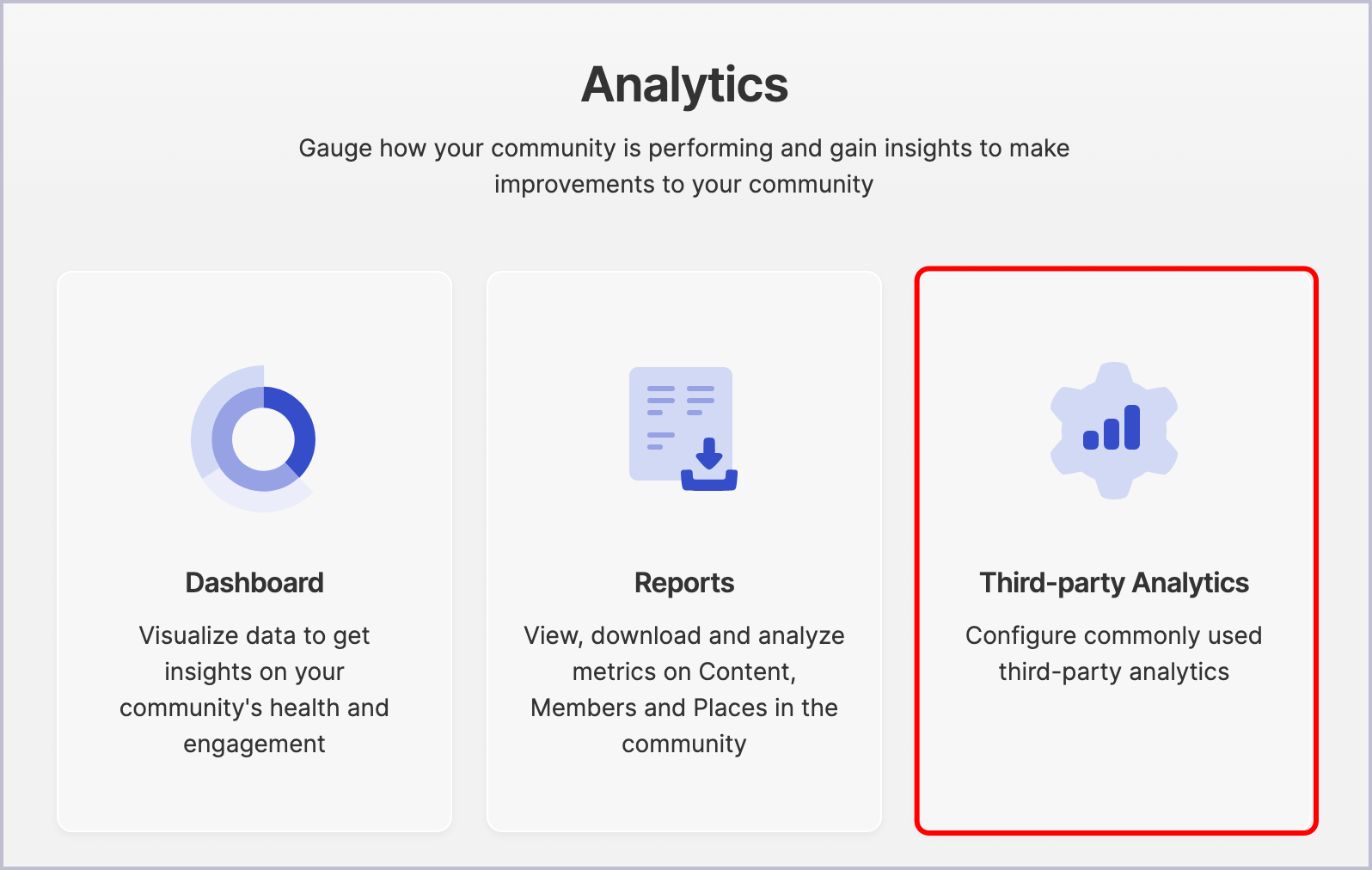The width and height of the screenshot is (1372, 870).
Task: Click the community performance subtitle text
Action: [x=684, y=165]
